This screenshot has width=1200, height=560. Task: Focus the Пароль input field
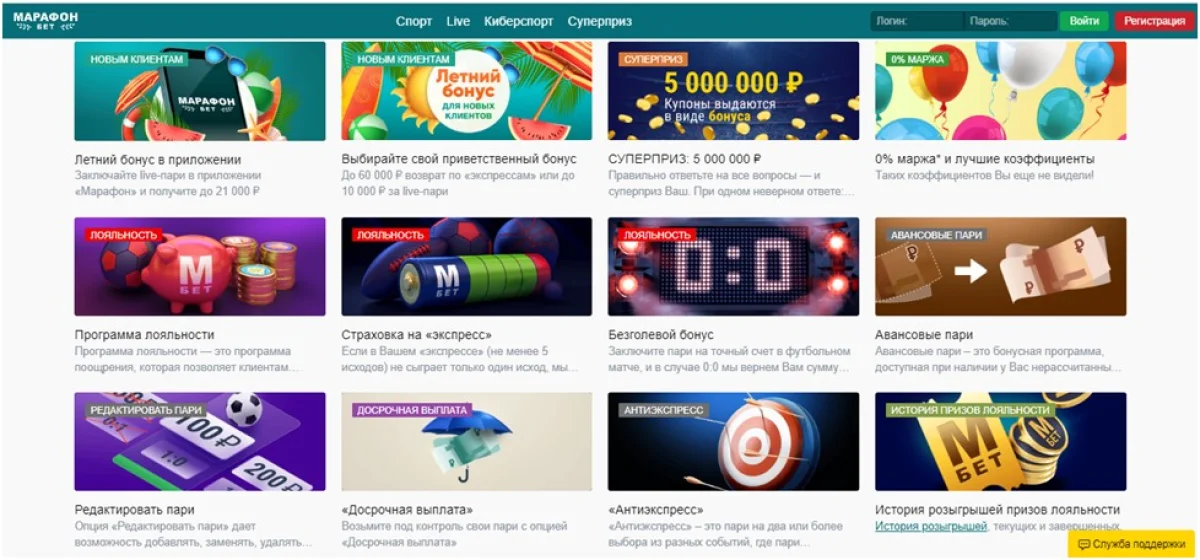click(1010, 21)
